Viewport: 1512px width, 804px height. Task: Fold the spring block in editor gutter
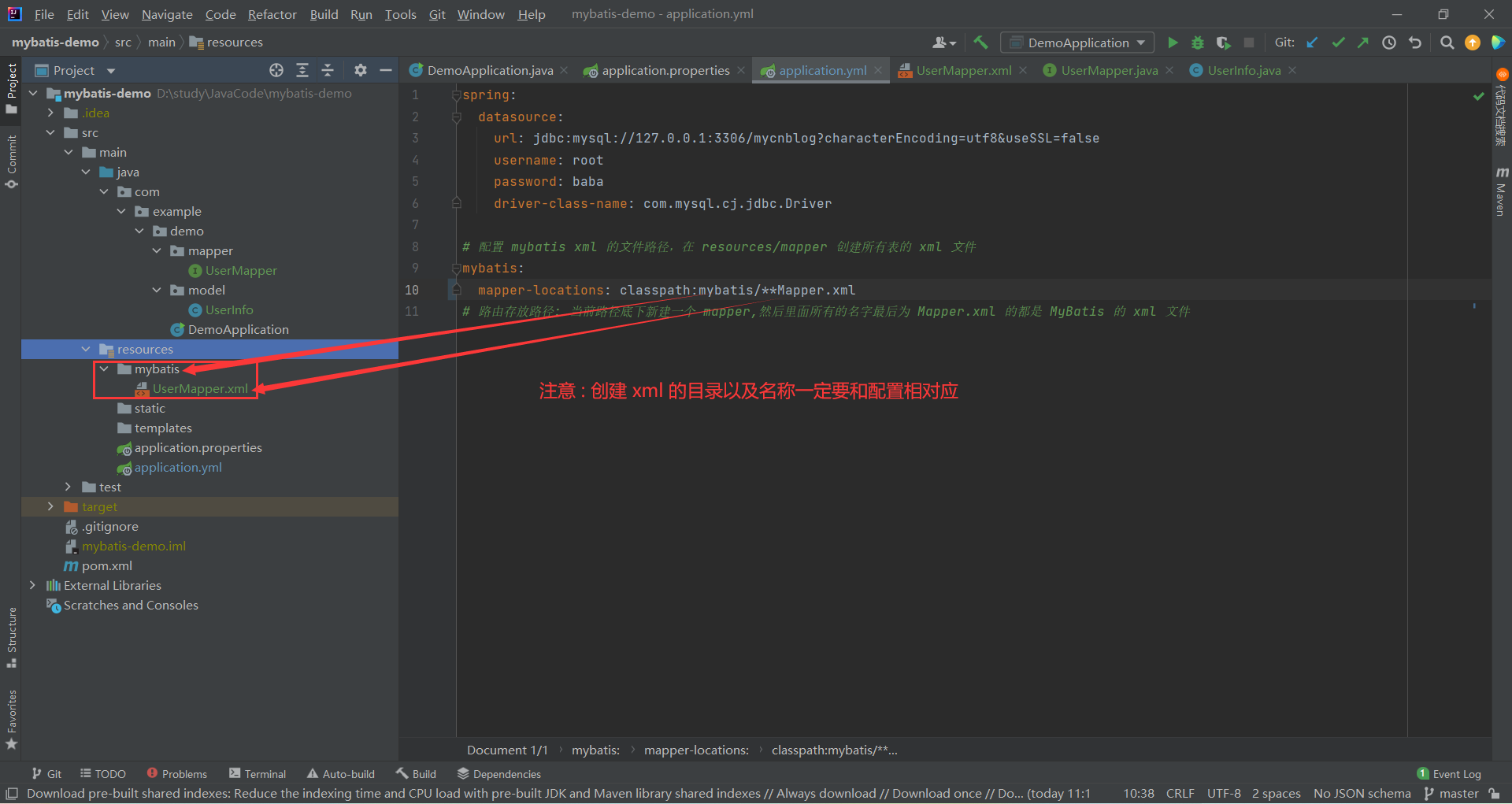click(x=456, y=95)
